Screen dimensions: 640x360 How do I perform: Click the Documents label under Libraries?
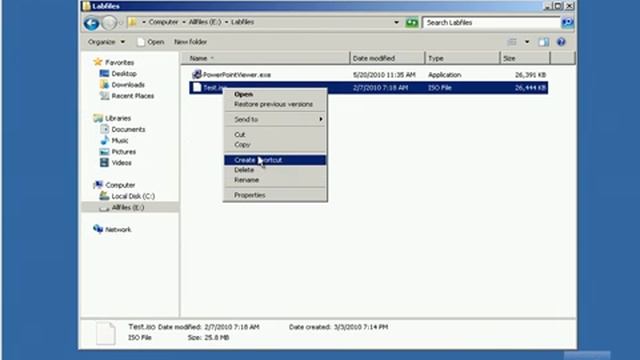tap(128, 129)
